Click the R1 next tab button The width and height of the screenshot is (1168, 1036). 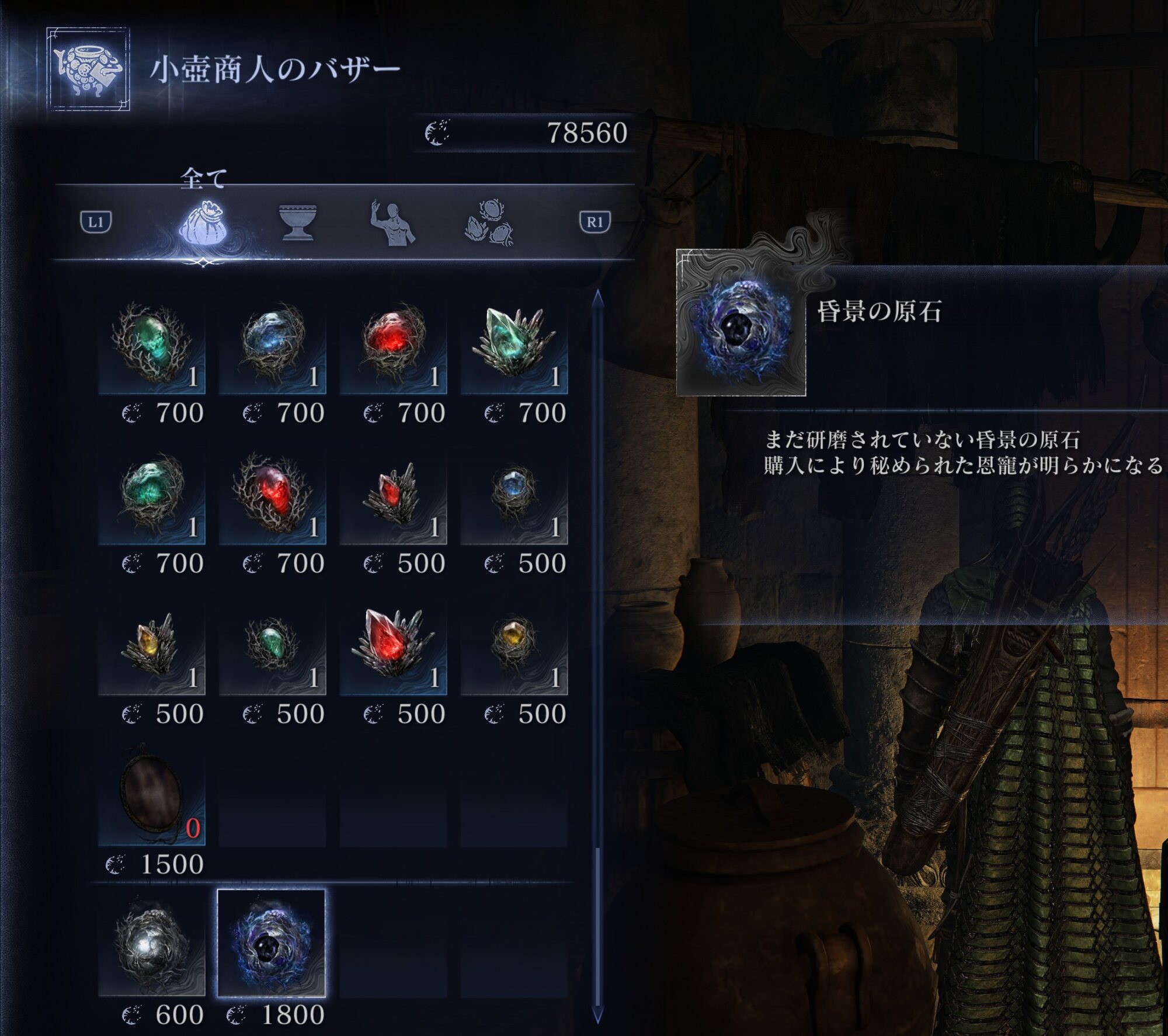(x=595, y=222)
